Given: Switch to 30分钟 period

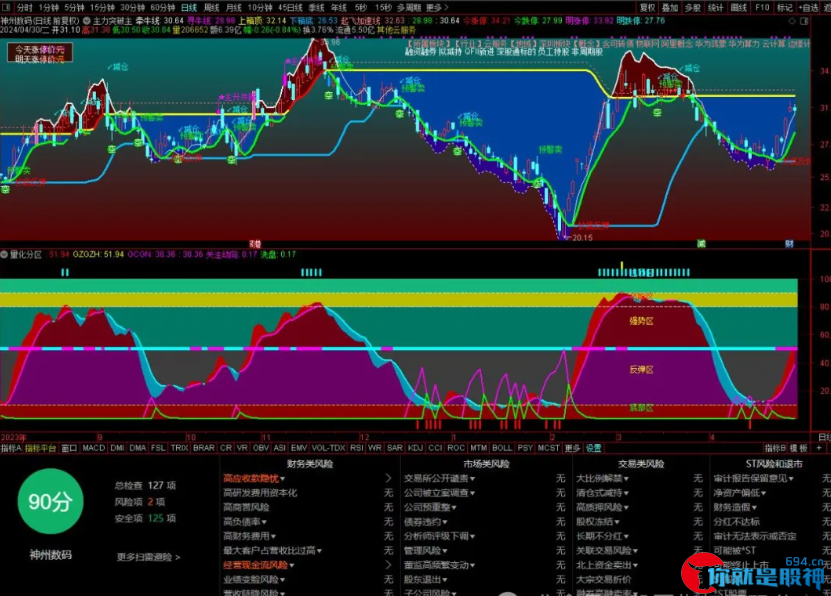Looking at the screenshot, I should click(x=132, y=7).
